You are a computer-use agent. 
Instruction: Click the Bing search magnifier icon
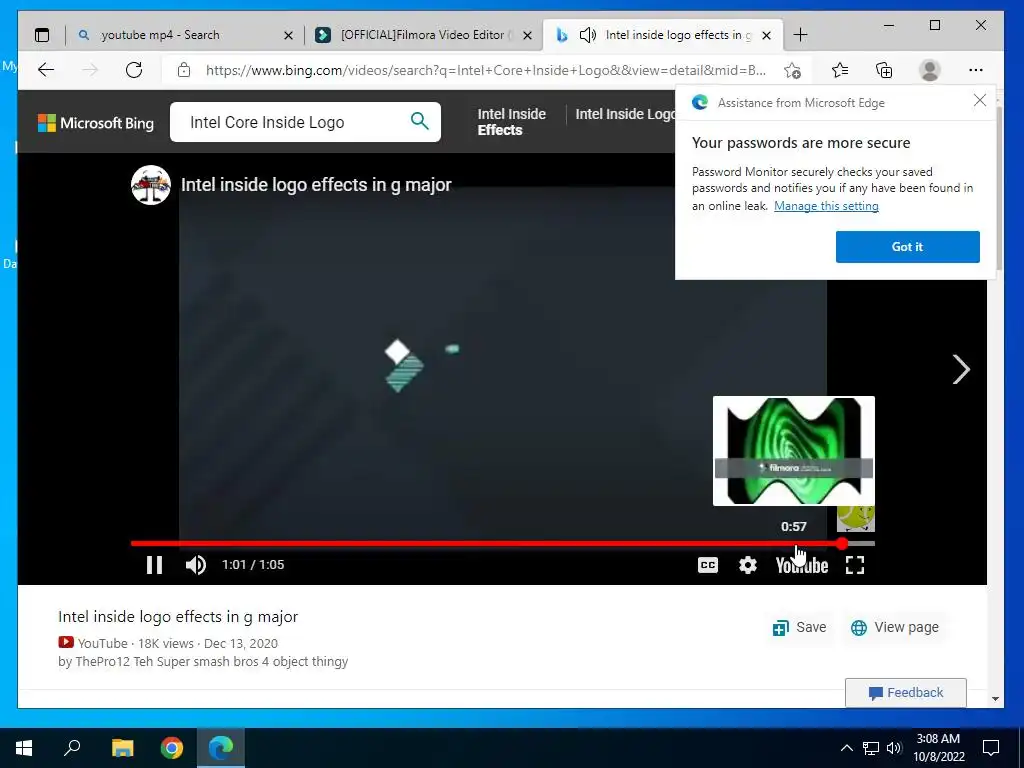click(420, 121)
